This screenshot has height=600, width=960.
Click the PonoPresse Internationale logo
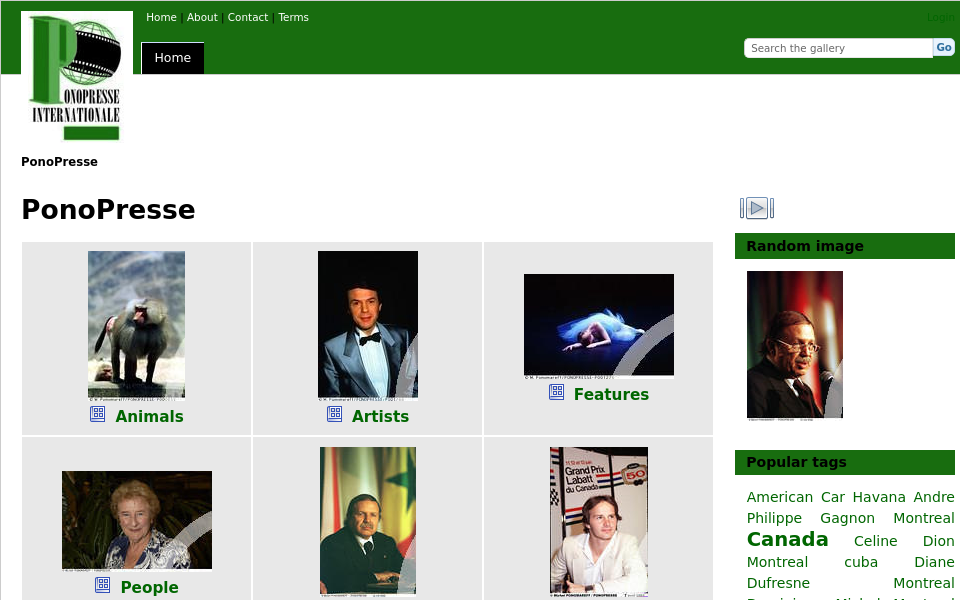77,77
